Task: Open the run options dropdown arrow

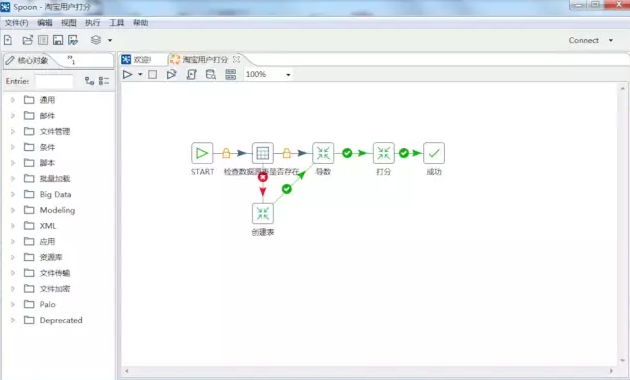Action: [140, 75]
